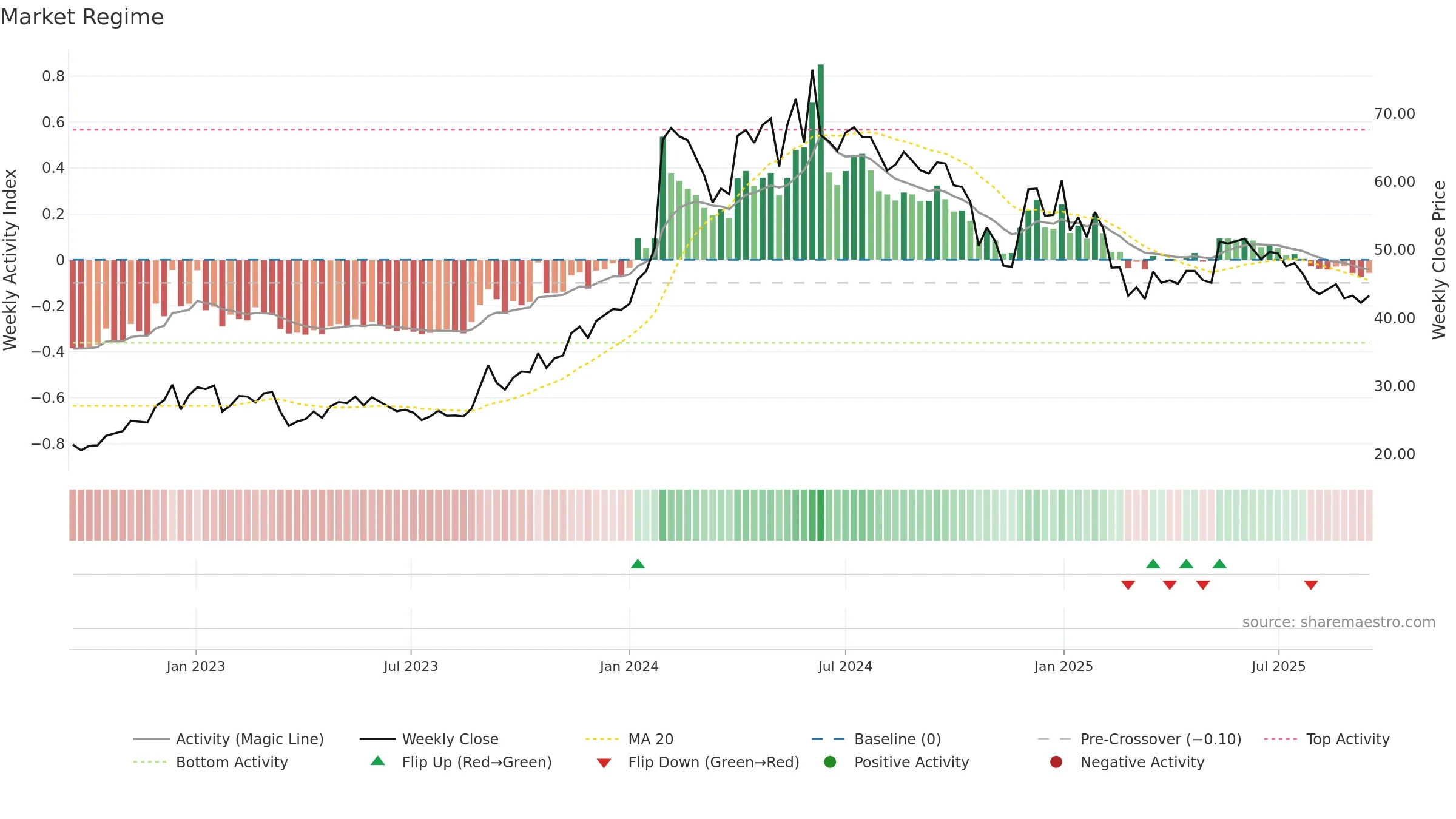Screen dimensions: 1456x819
Task: Click the green Flip Up triangle in legend
Action: (x=378, y=761)
